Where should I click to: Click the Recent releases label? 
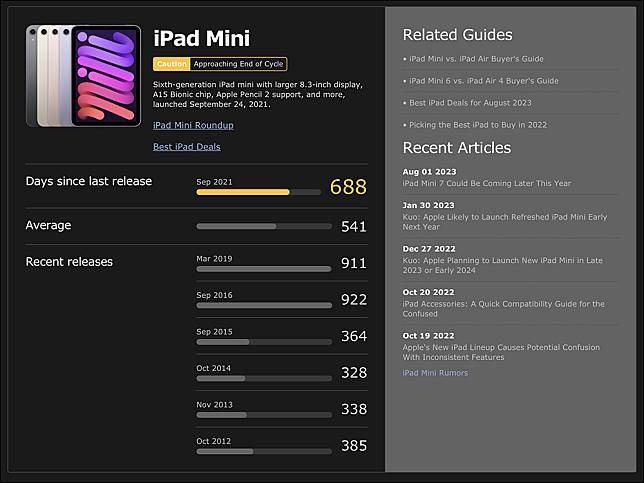(69, 262)
